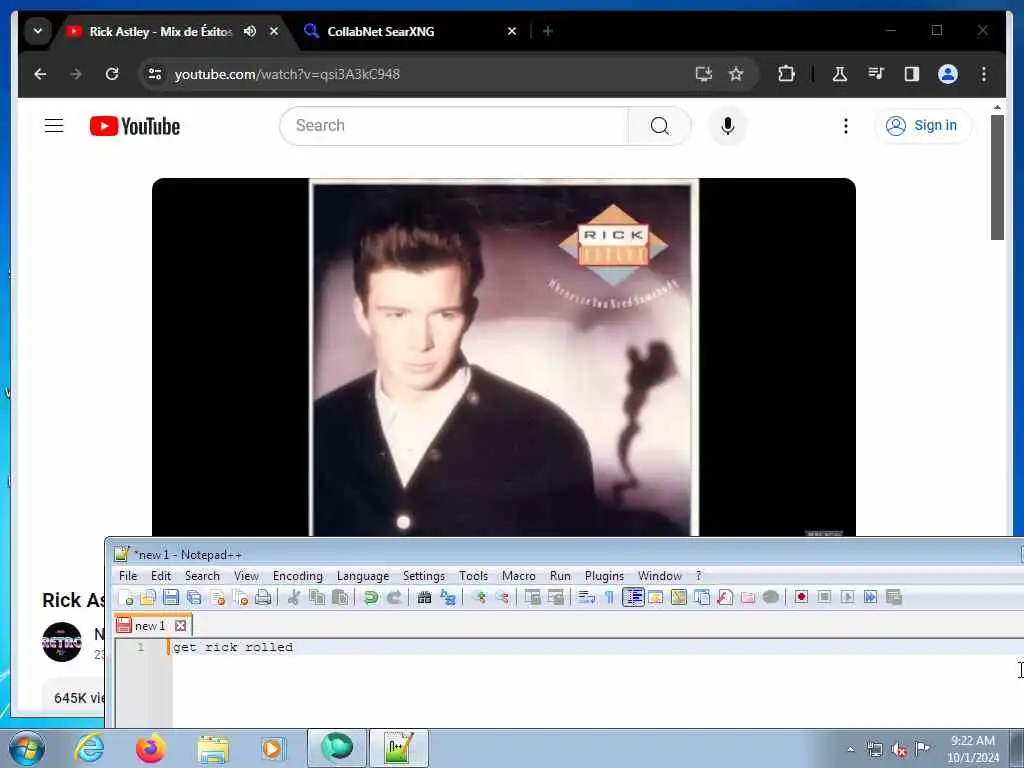Open Chrome Extensions puzzle icon
1024x768 pixels.
(786, 74)
